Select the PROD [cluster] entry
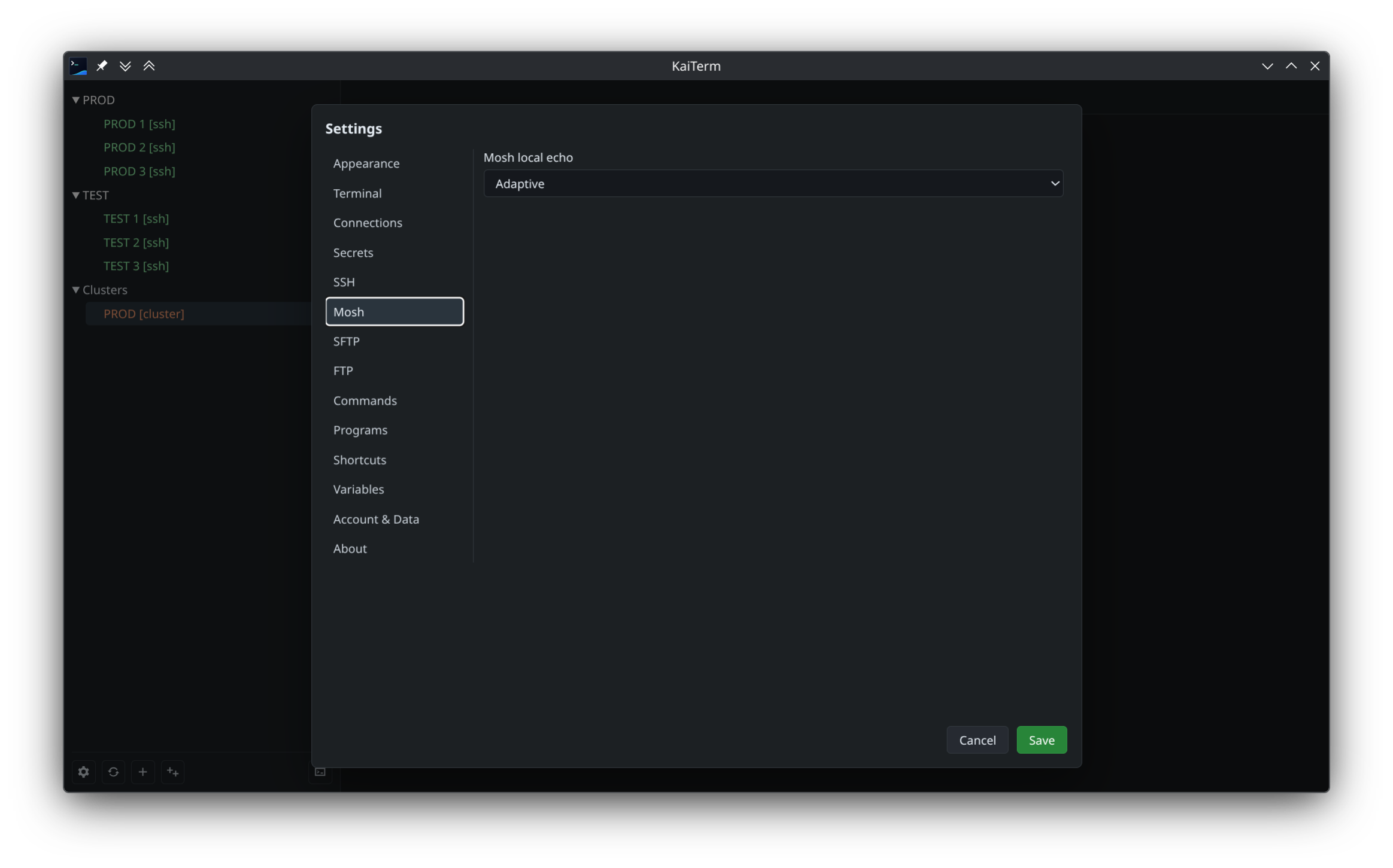Viewport: 1393px width, 868px height. pos(144,314)
